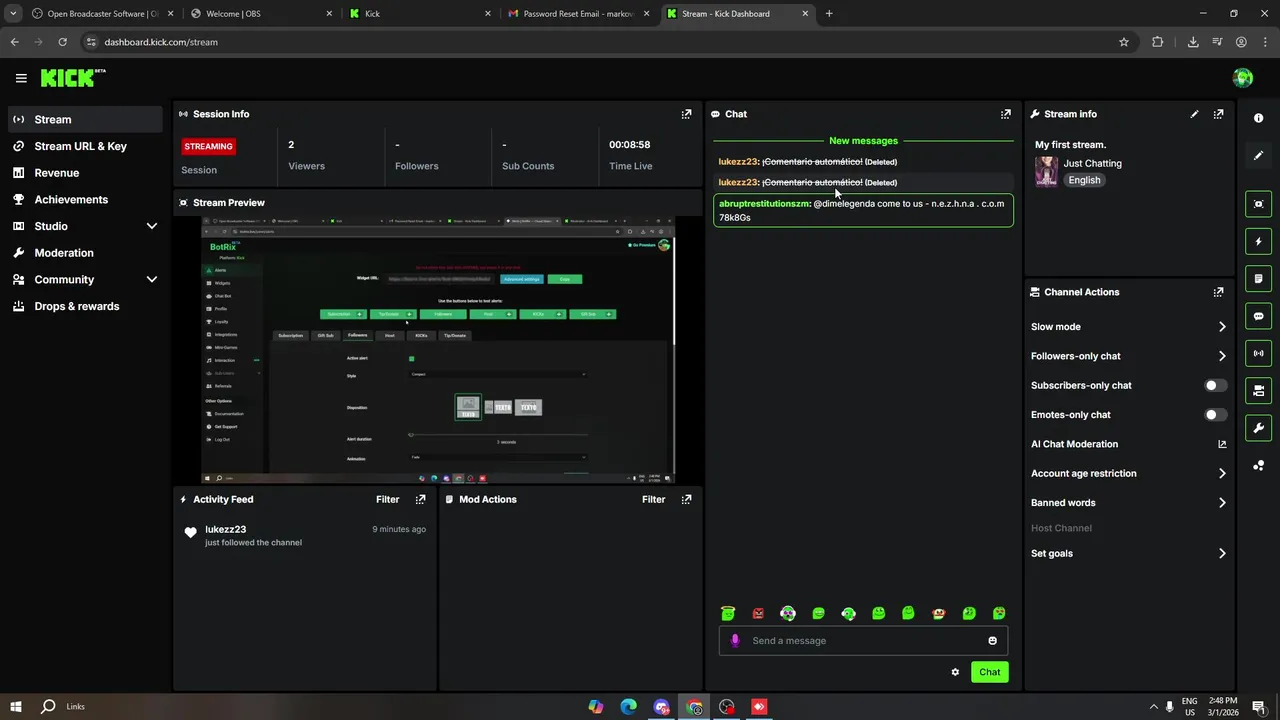The width and height of the screenshot is (1280, 720).
Task: Pop out the Activity Feed panel
Action: click(421, 499)
